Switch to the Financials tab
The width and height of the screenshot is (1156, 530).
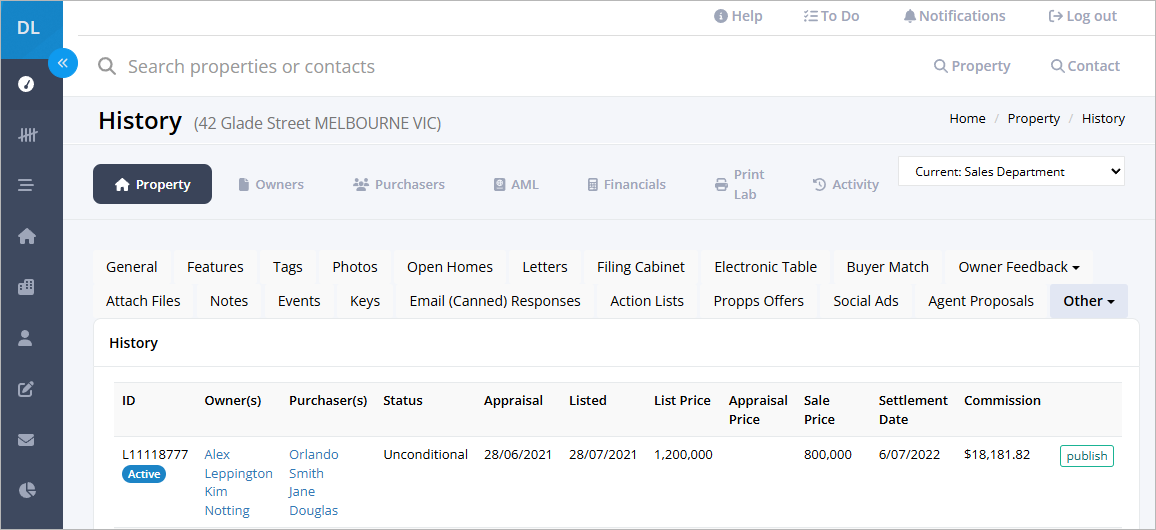(626, 184)
